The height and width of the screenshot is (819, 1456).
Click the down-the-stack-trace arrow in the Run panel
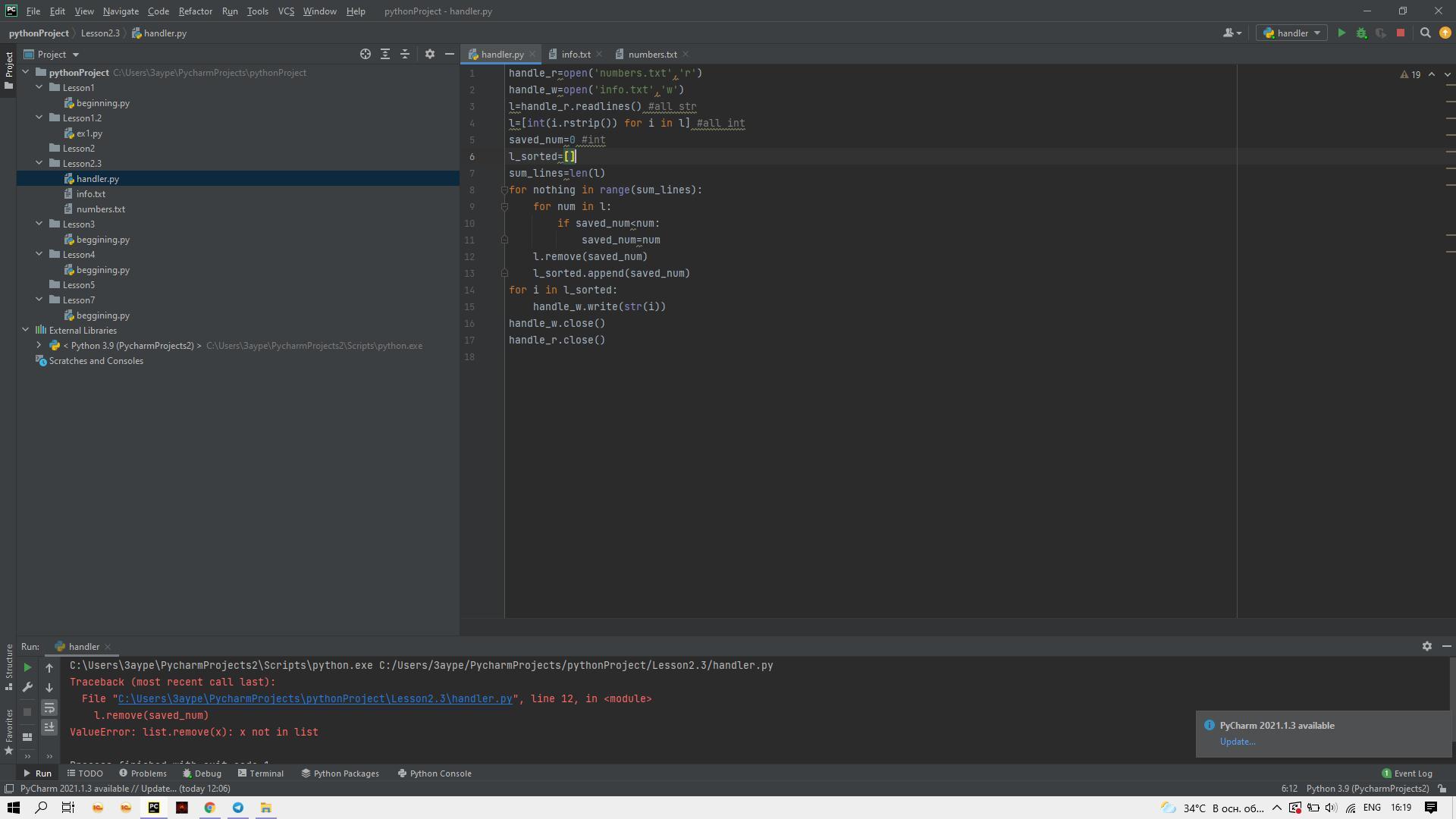[49, 688]
